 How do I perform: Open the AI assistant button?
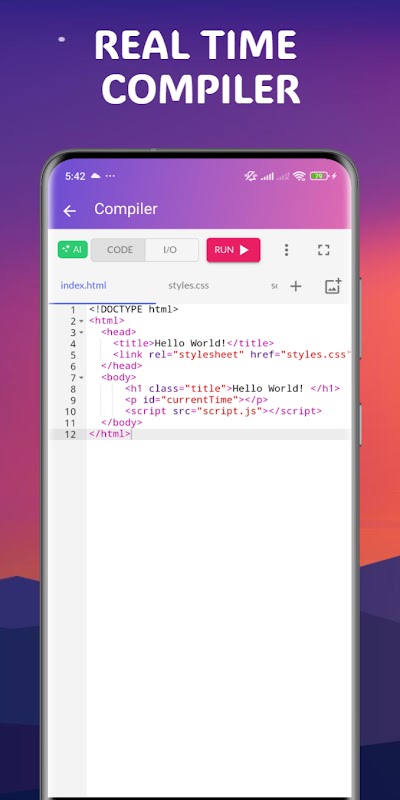[x=72, y=249]
